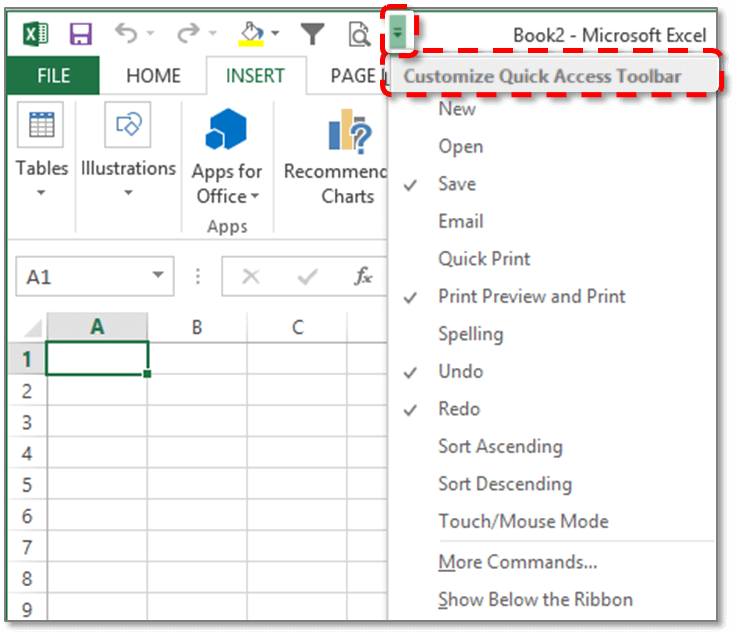Click the Enter checkmark in formula bar
Screen dimensions: 737x635
(x=308, y=276)
